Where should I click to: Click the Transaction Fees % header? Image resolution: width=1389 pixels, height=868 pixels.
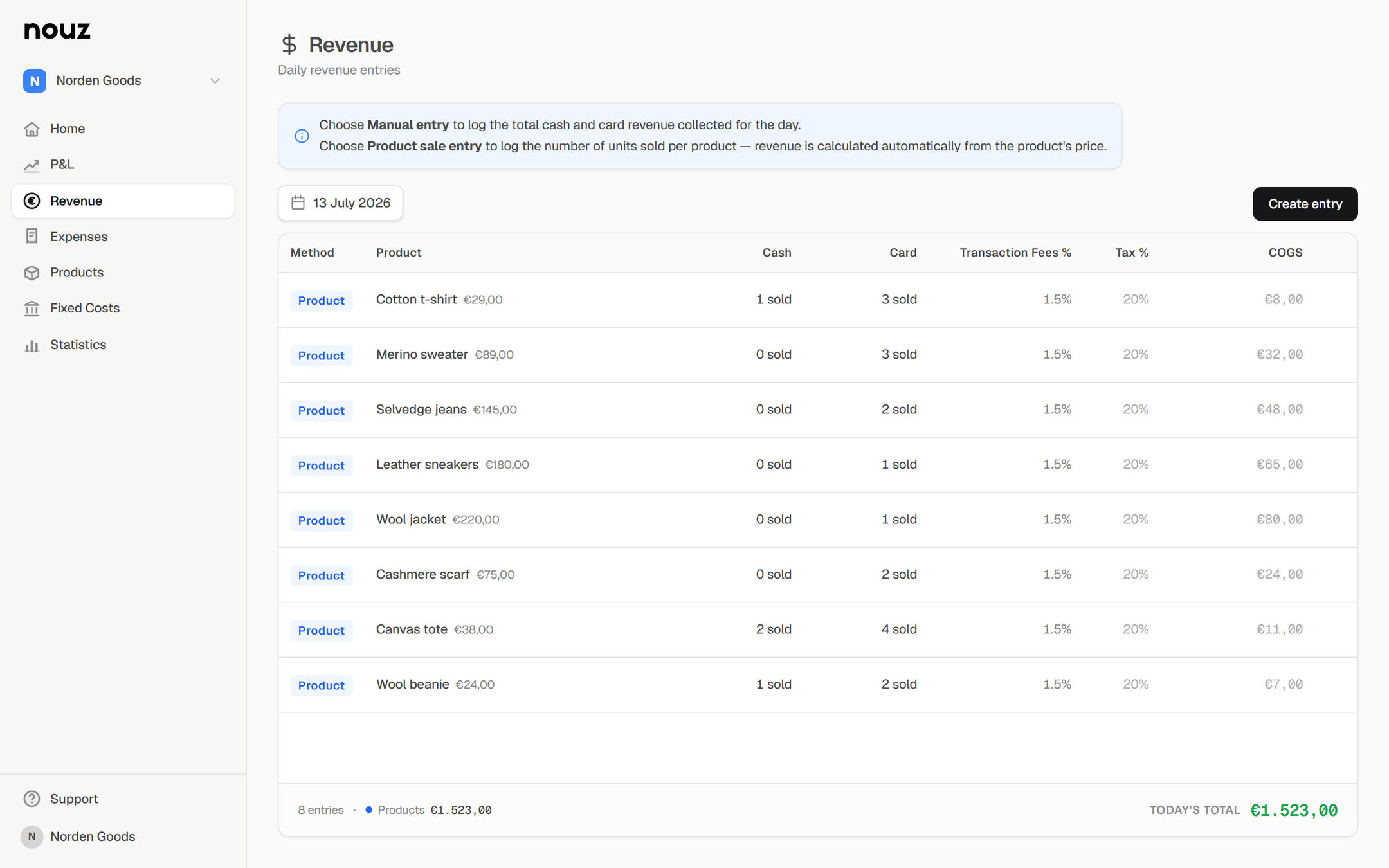point(1015,253)
